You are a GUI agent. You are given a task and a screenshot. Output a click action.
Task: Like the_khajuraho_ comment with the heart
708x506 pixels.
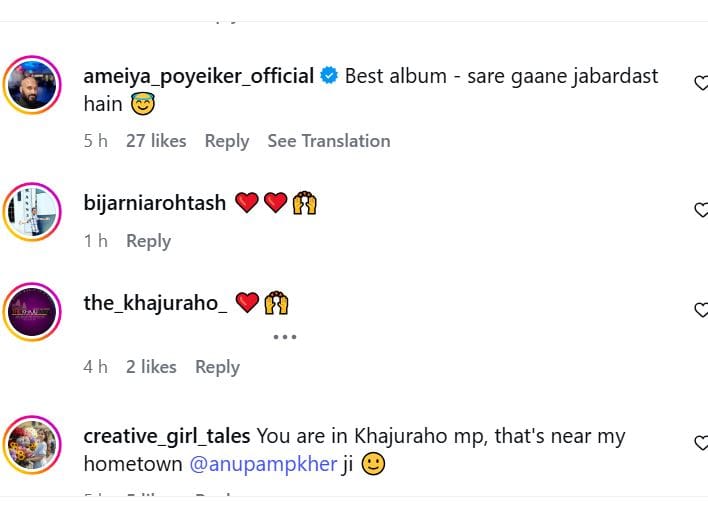tap(700, 310)
